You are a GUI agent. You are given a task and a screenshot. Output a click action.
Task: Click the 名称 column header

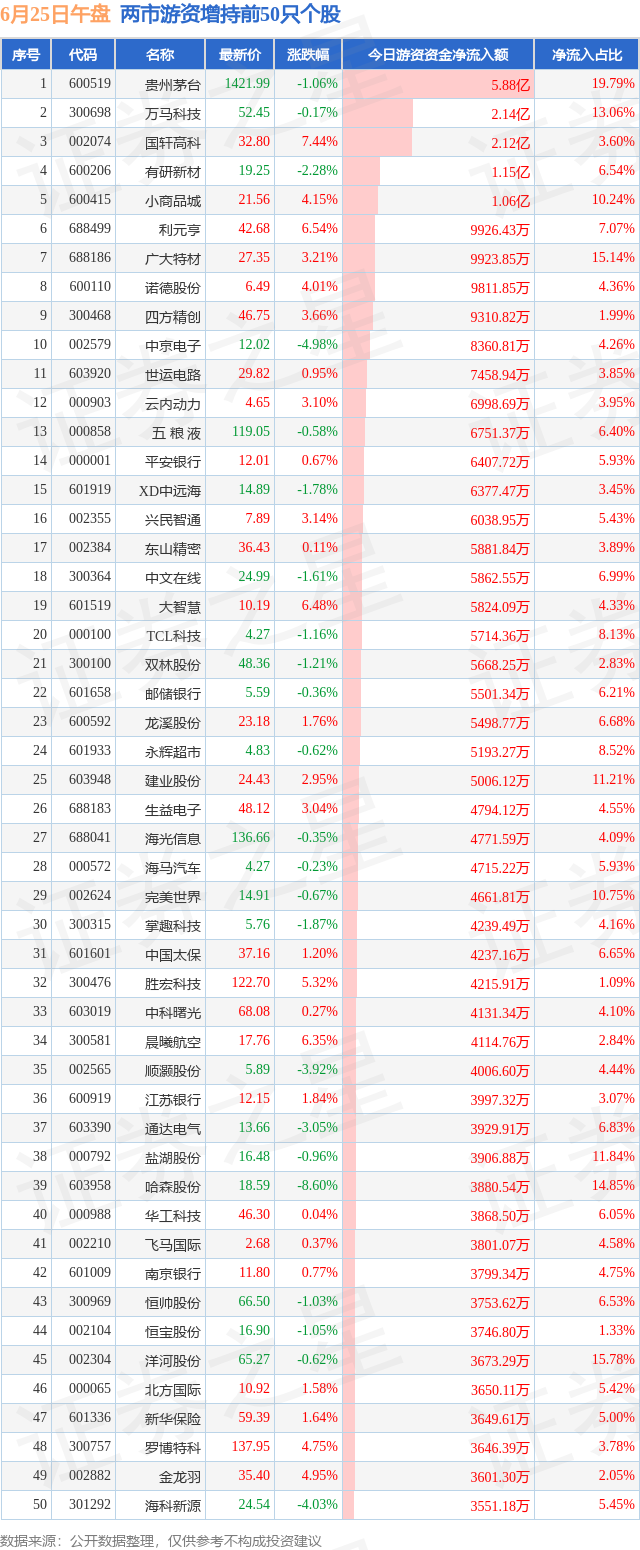(160, 55)
